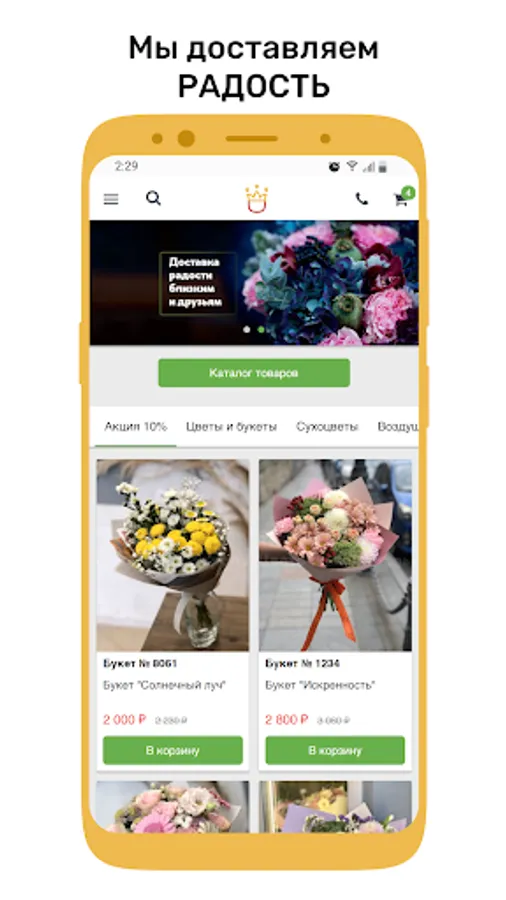Open the yellow bouquet № 8061 photo

173,555
